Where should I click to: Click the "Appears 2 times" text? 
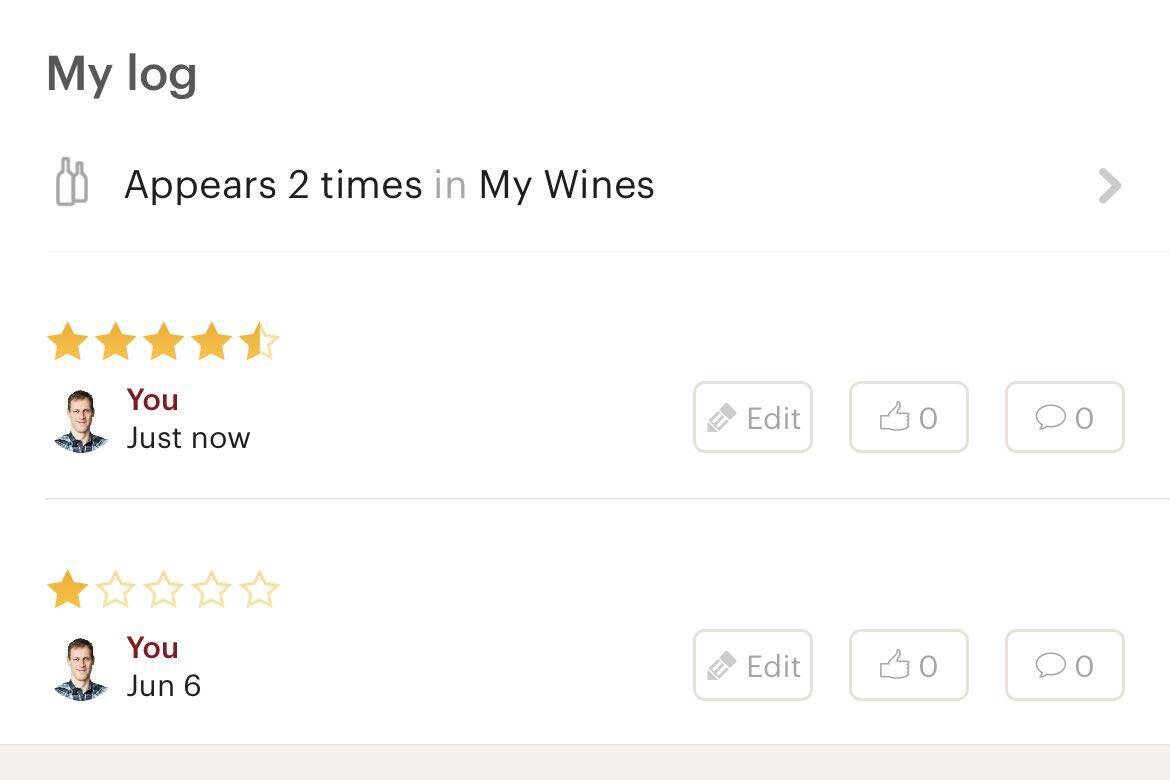[x=273, y=185]
